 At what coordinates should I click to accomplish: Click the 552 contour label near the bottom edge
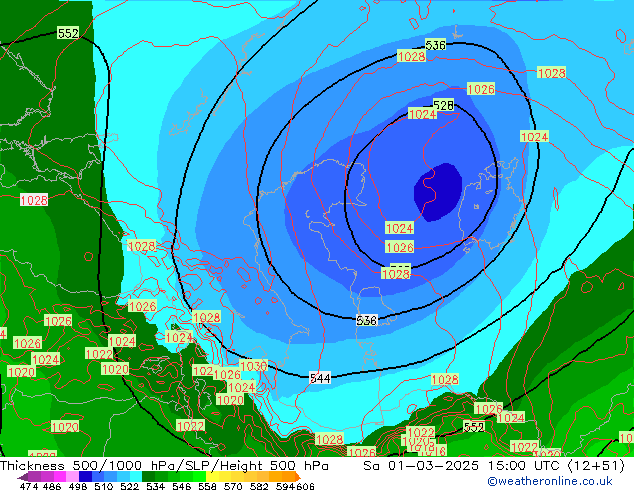click(473, 427)
